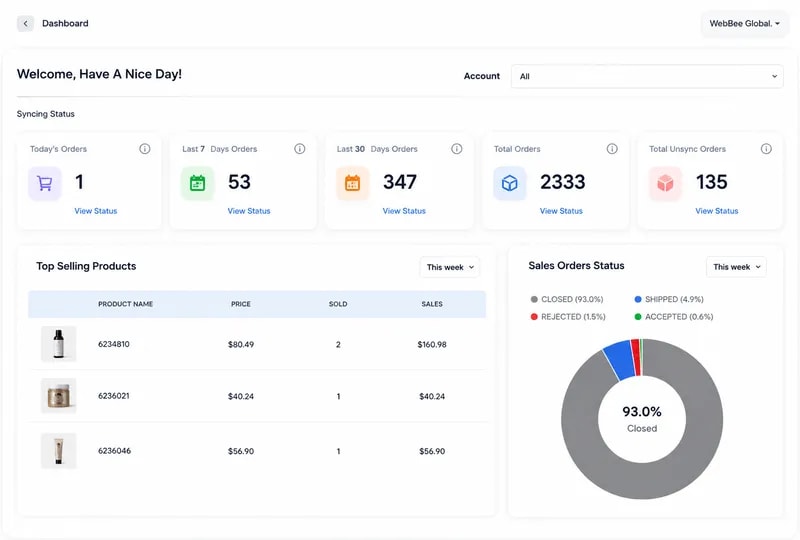Screen dimensions: 800x540
Task: Click the purple shopping cart icon
Action: click(x=45, y=183)
